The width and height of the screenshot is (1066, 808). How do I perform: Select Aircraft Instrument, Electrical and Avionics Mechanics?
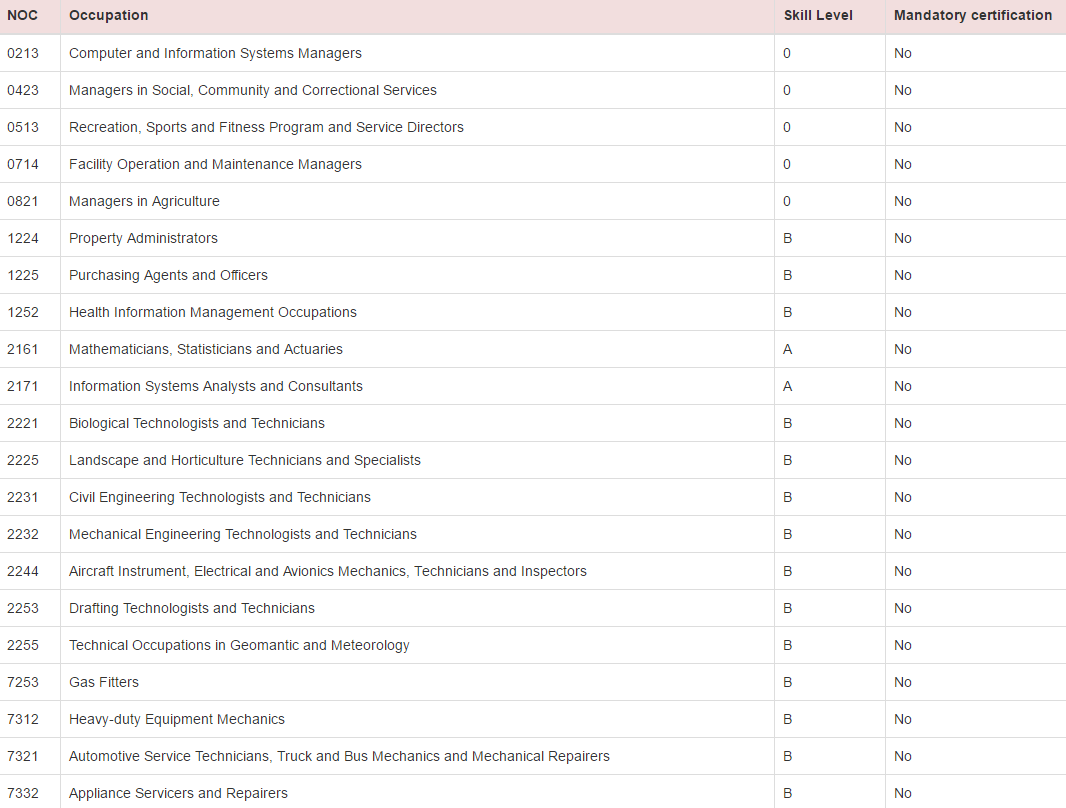[327, 571]
